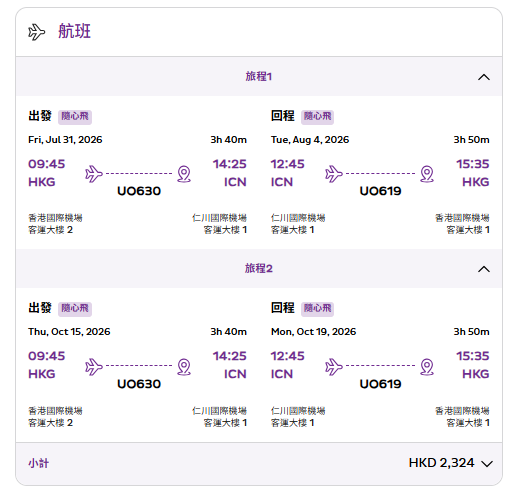Collapse the 旅程2 section chevron
This screenshot has width=507, height=494.
click(484, 269)
